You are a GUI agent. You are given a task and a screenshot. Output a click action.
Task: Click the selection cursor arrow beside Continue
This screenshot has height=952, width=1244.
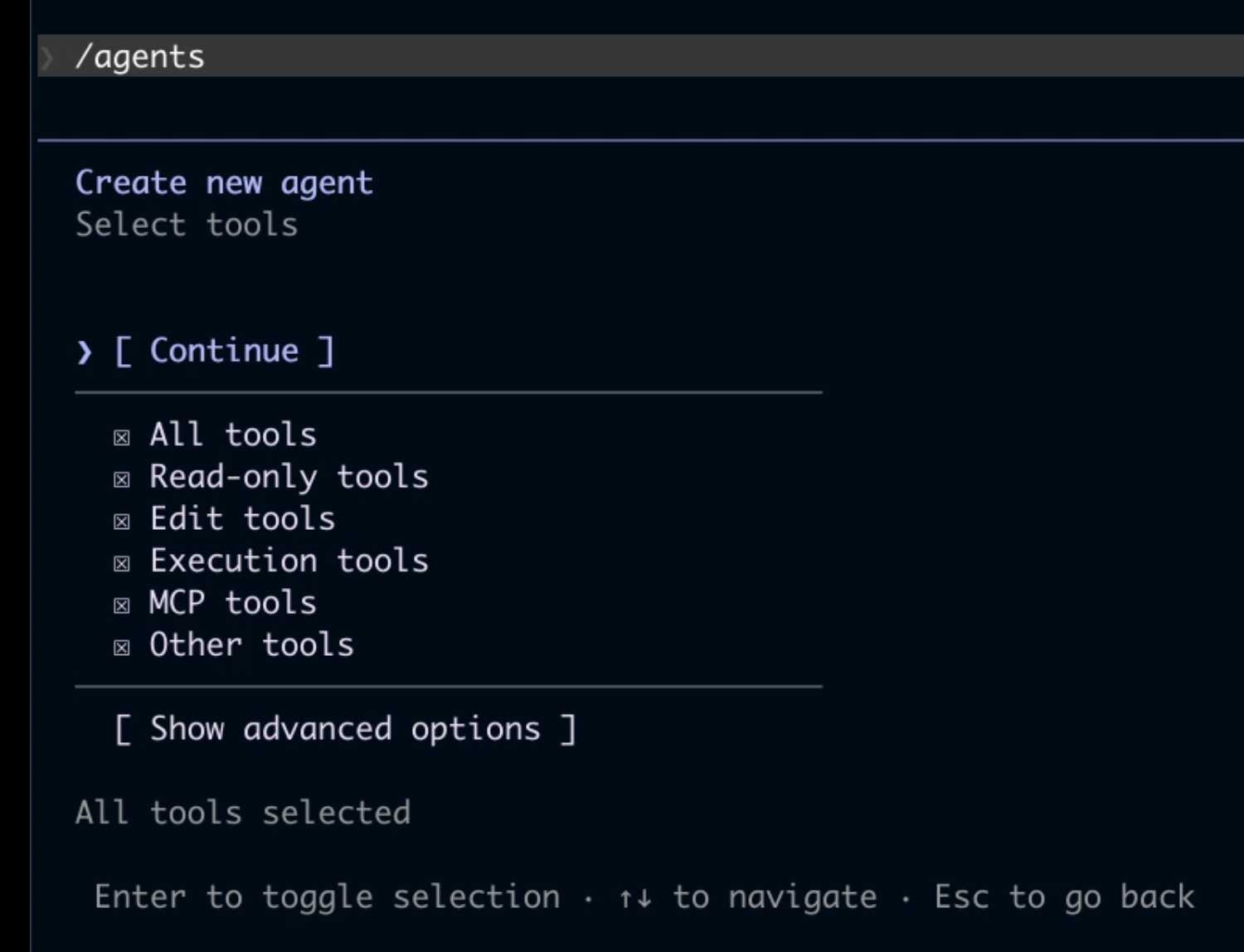(x=84, y=352)
